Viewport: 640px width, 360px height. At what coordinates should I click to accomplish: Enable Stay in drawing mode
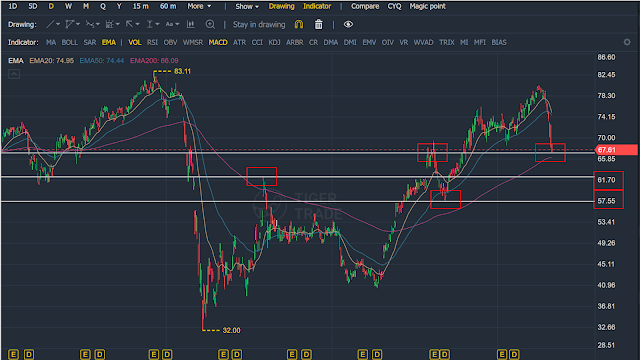pyautogui.click(x=259, y=24)
